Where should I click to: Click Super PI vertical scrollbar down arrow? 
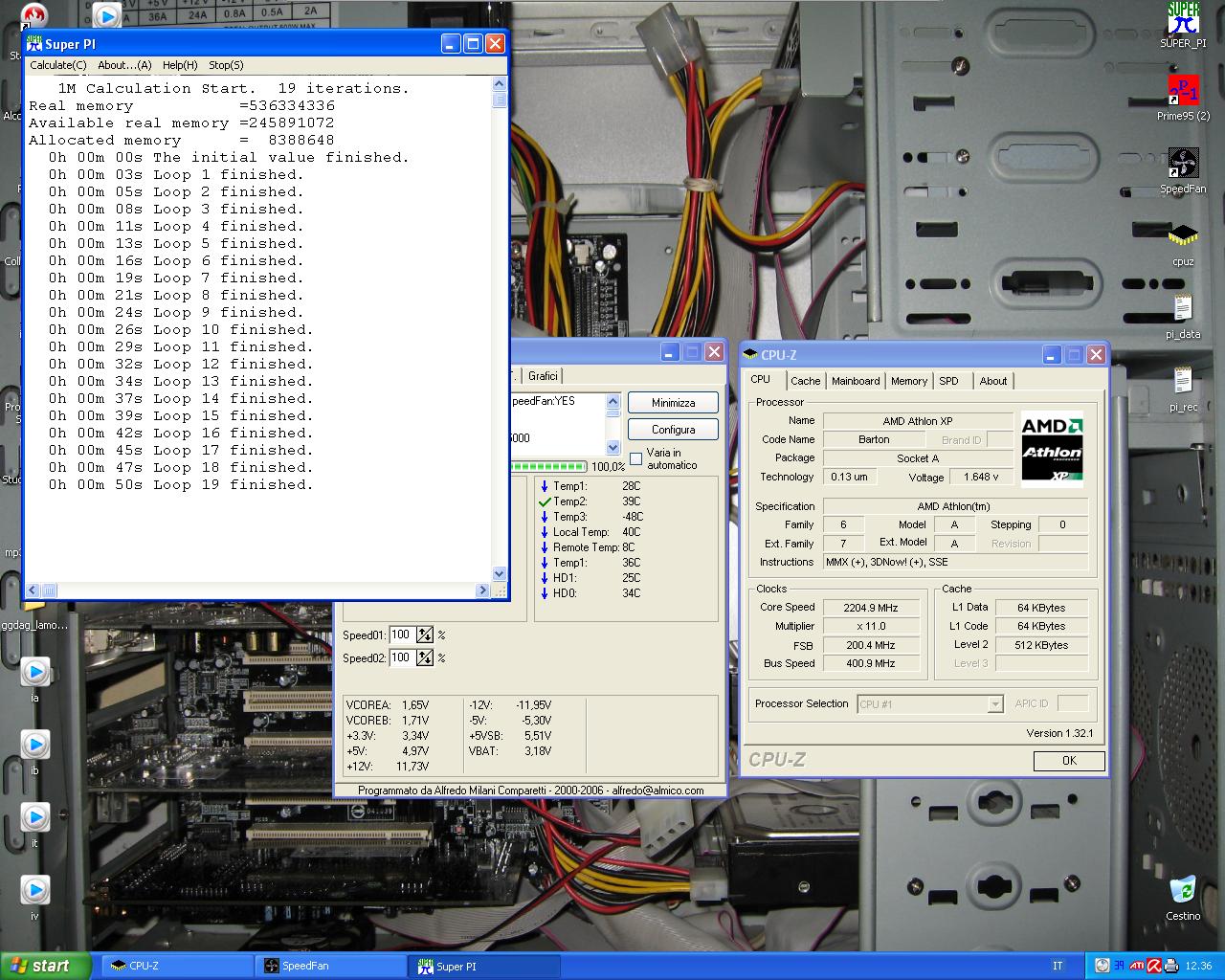tap(499, 574)
